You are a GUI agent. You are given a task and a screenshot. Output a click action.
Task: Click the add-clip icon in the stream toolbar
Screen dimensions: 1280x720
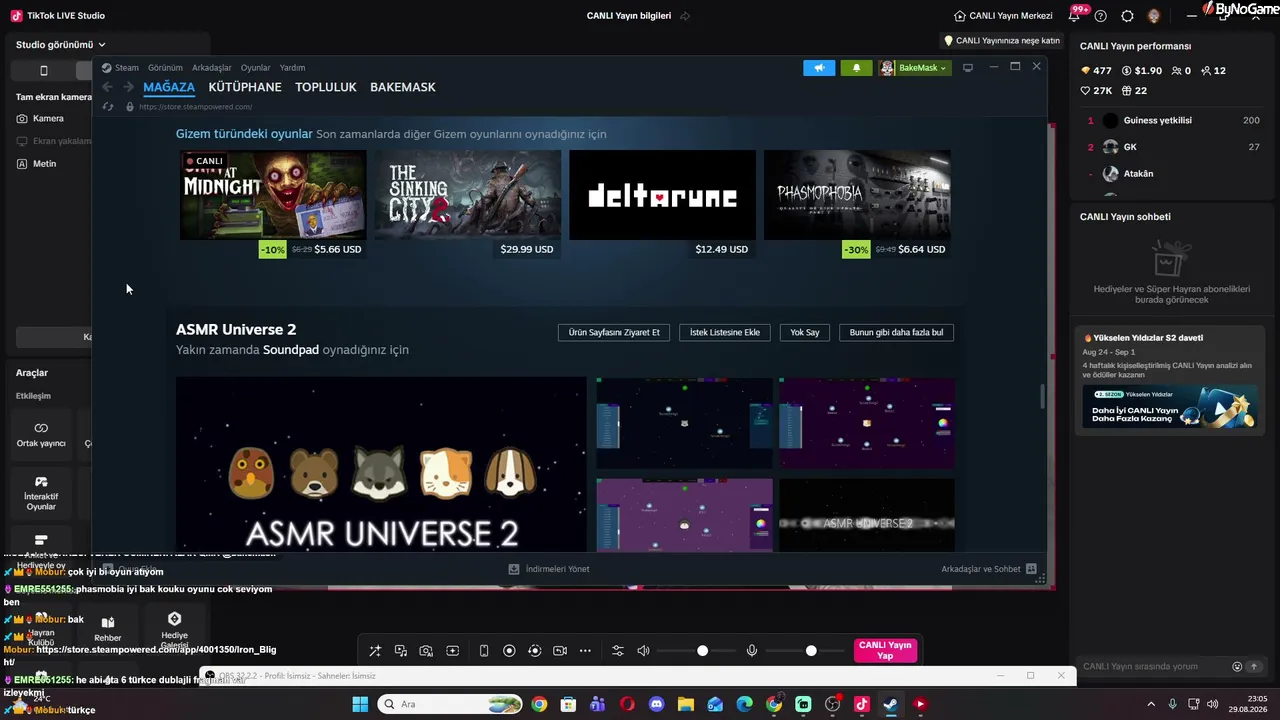tap(452, 651)
